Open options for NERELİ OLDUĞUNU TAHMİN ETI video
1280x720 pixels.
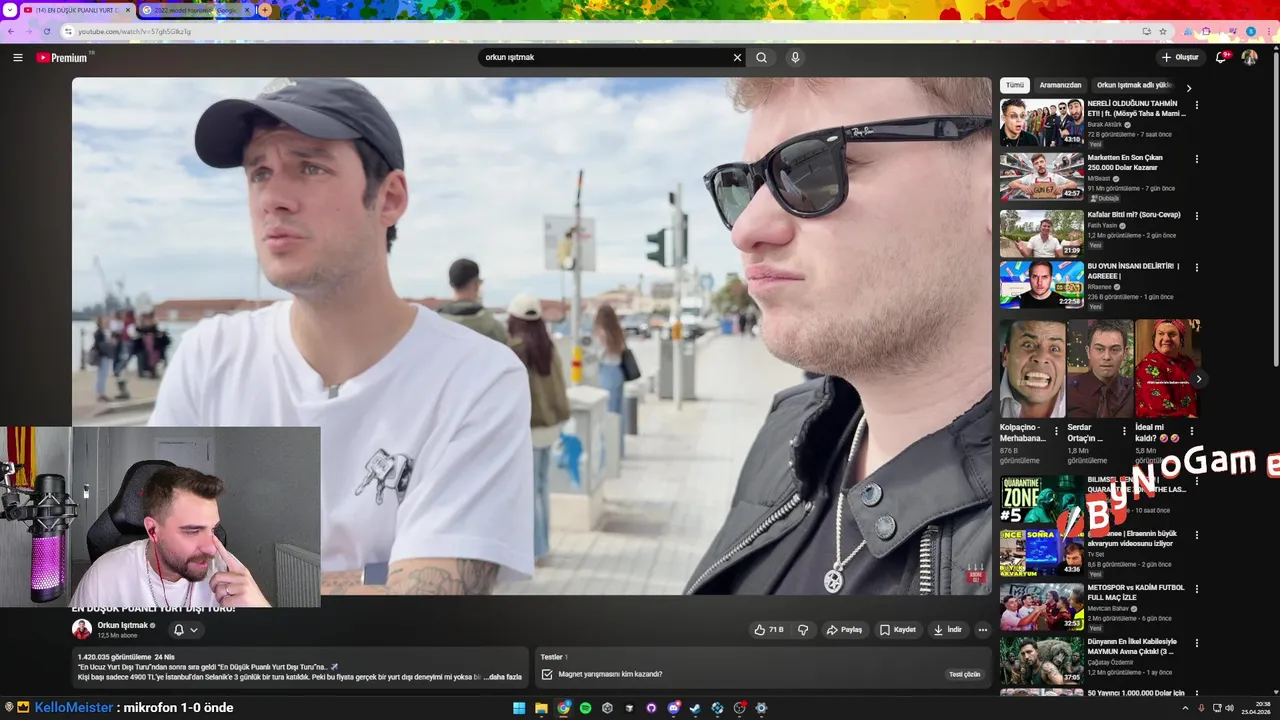(1196, 105)
